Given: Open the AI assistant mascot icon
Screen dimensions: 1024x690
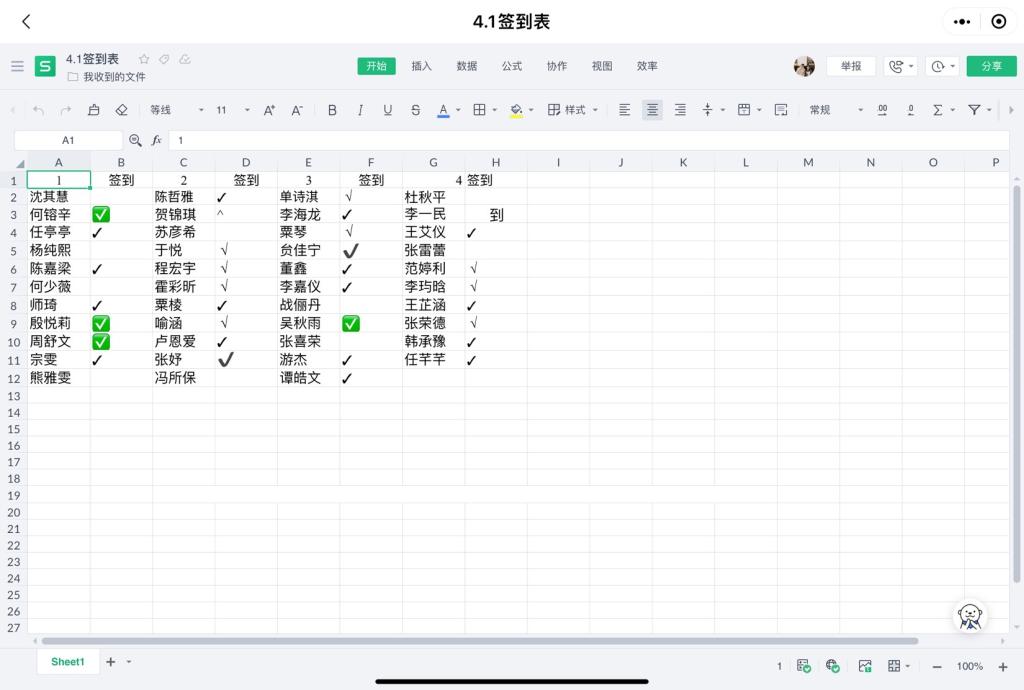Looking at the screenshot, I should coord(969,615).
